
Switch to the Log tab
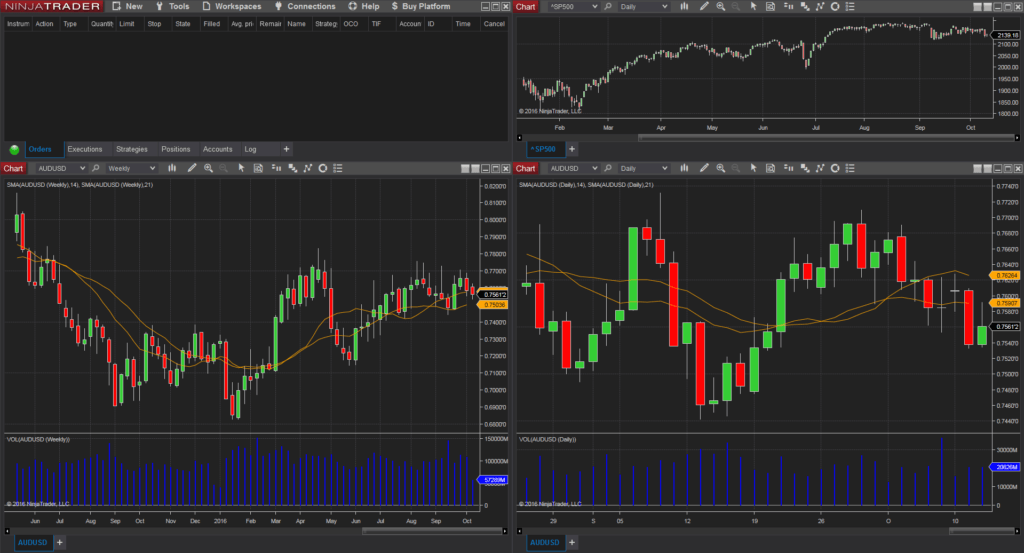250,150
